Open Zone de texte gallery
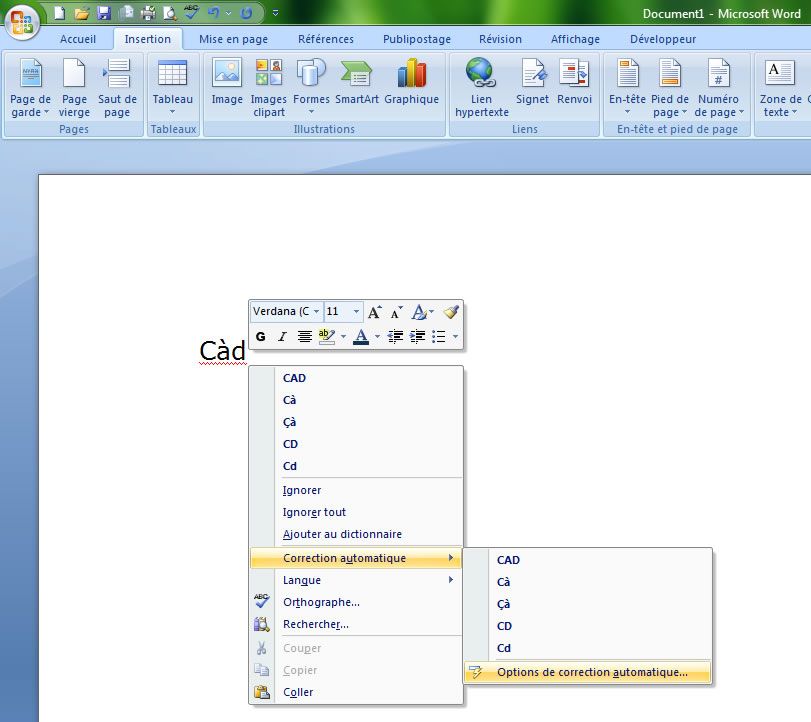The height and width of the screenshot is (722, 811). (x=780, y=88)
